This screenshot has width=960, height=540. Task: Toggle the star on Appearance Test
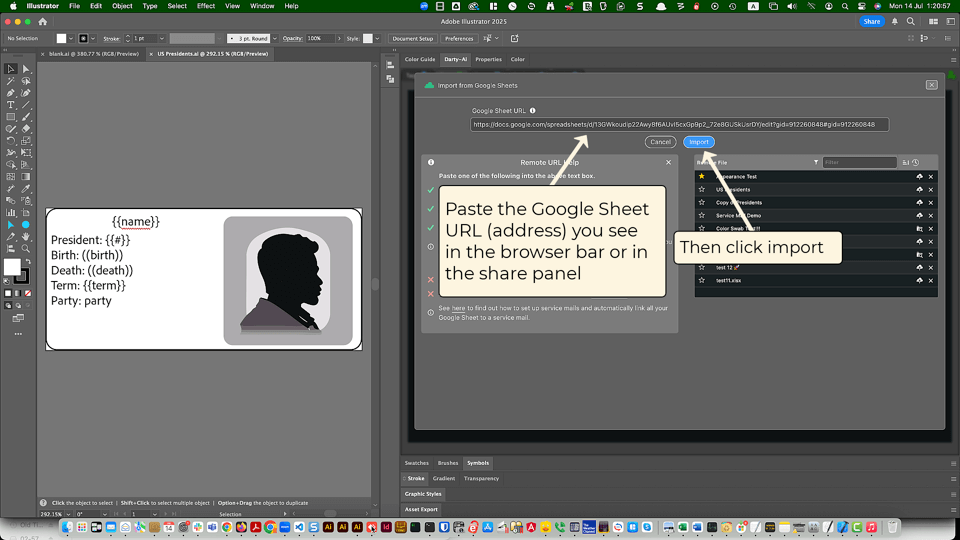702,176
